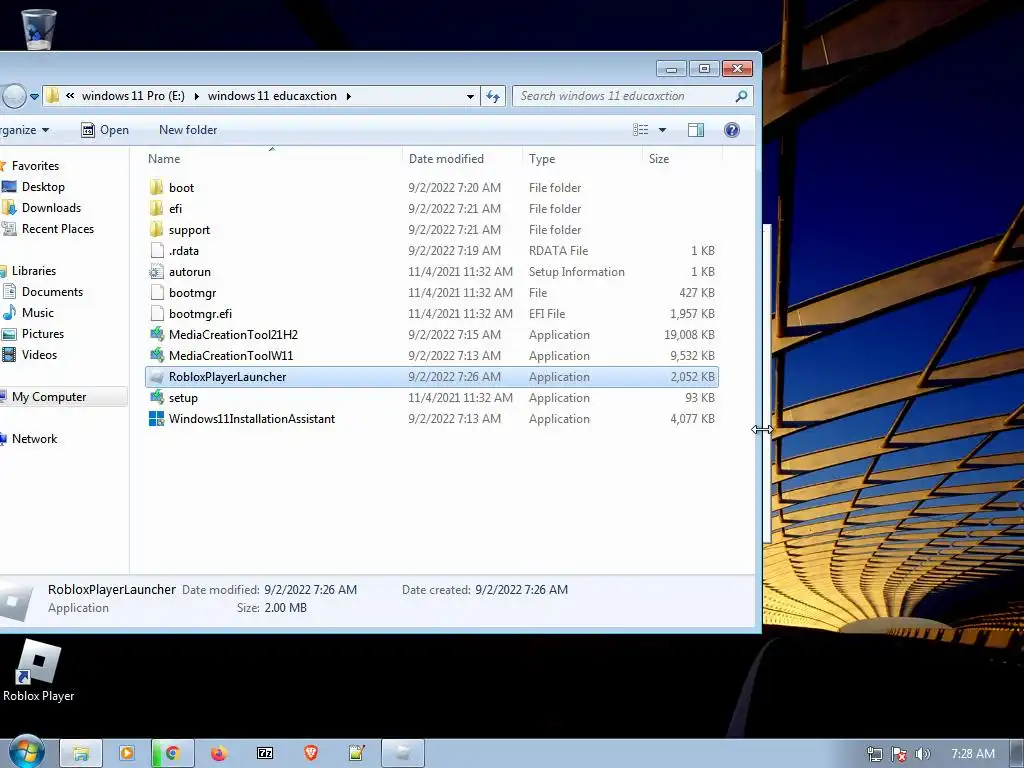Select Music library
Image resolution: width=1024 pixels, height=768 pixels.
coord(37,313)
